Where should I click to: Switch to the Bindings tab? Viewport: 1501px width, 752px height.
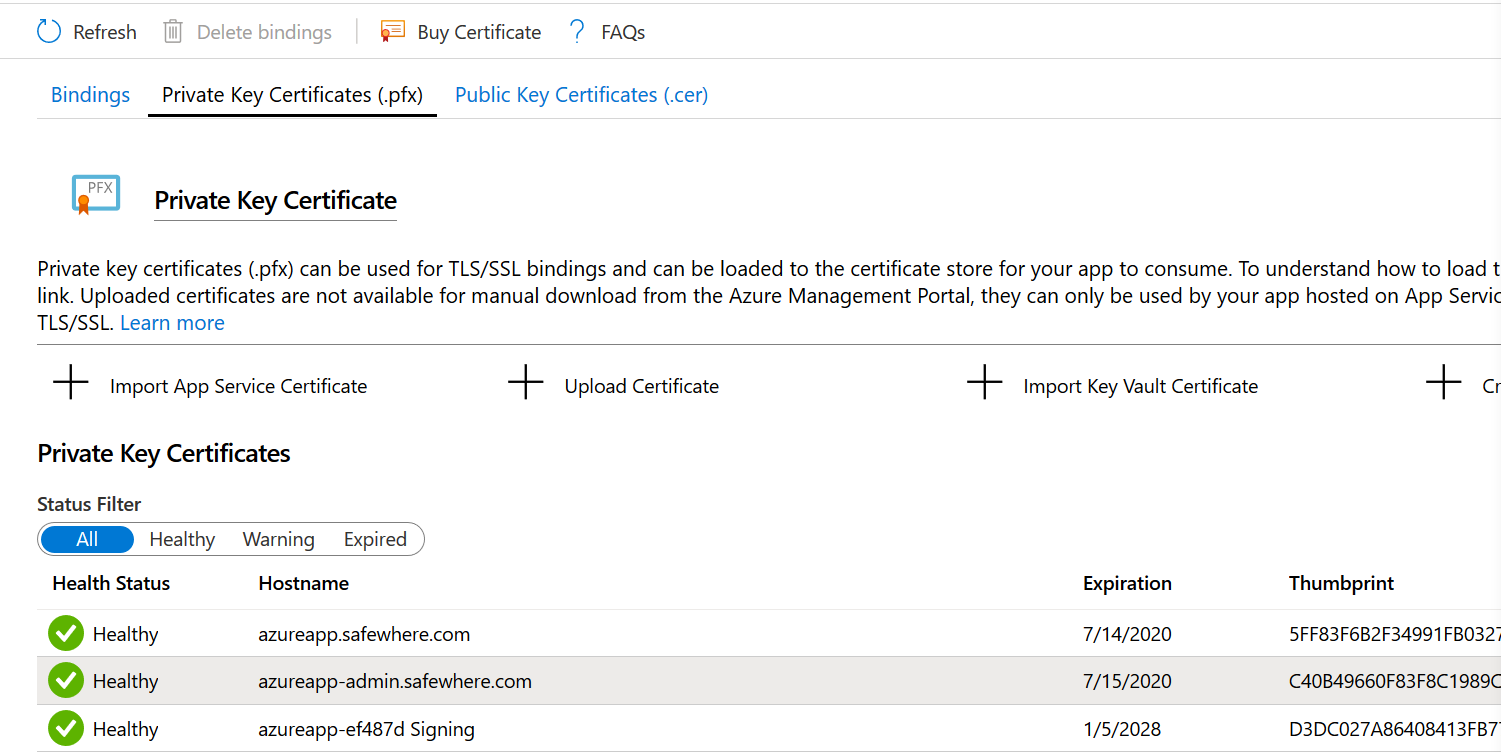point(91,95)
